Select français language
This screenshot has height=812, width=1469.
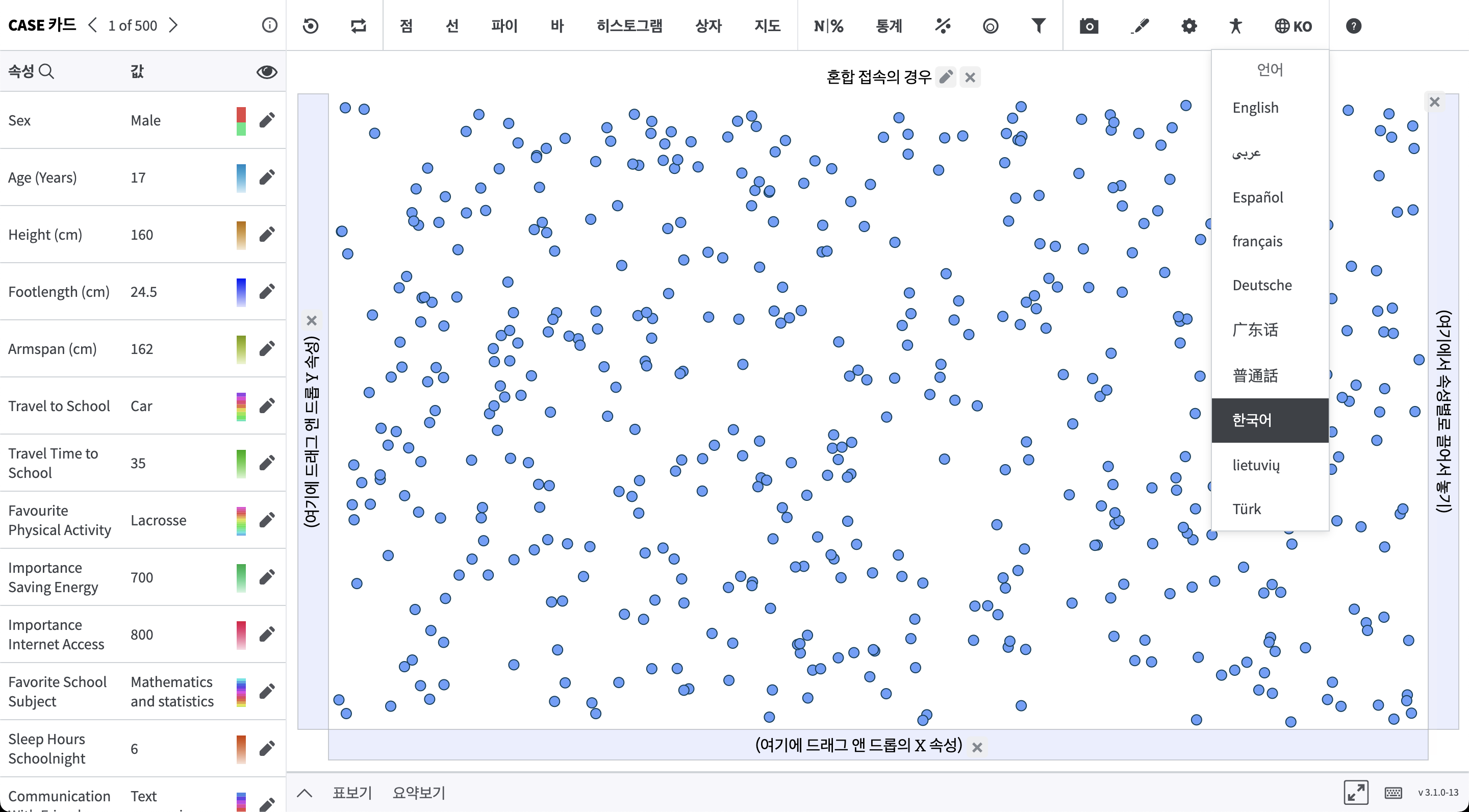click(x=1270, y=241)
